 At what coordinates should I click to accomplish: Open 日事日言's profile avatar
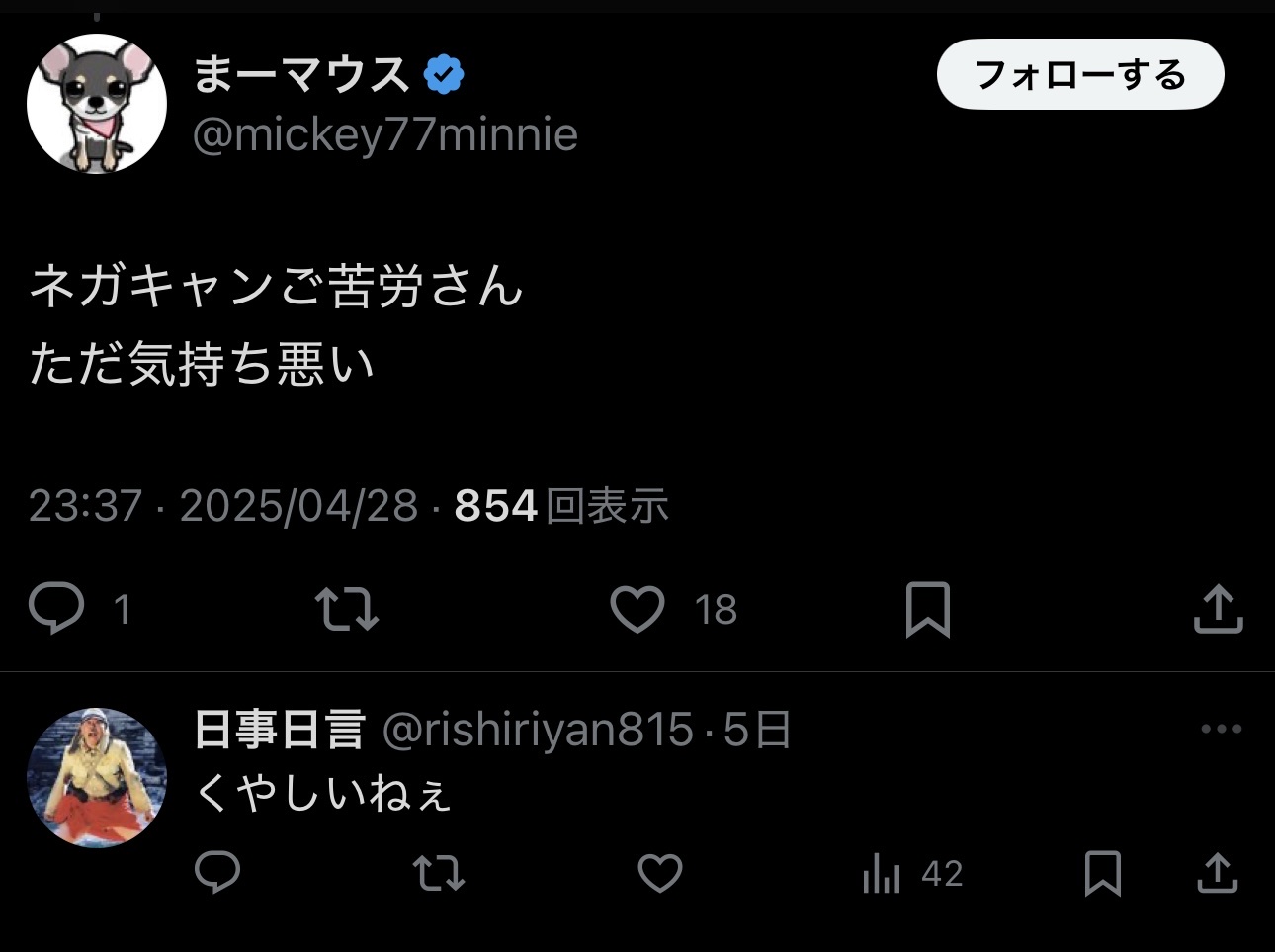(97, 778)
